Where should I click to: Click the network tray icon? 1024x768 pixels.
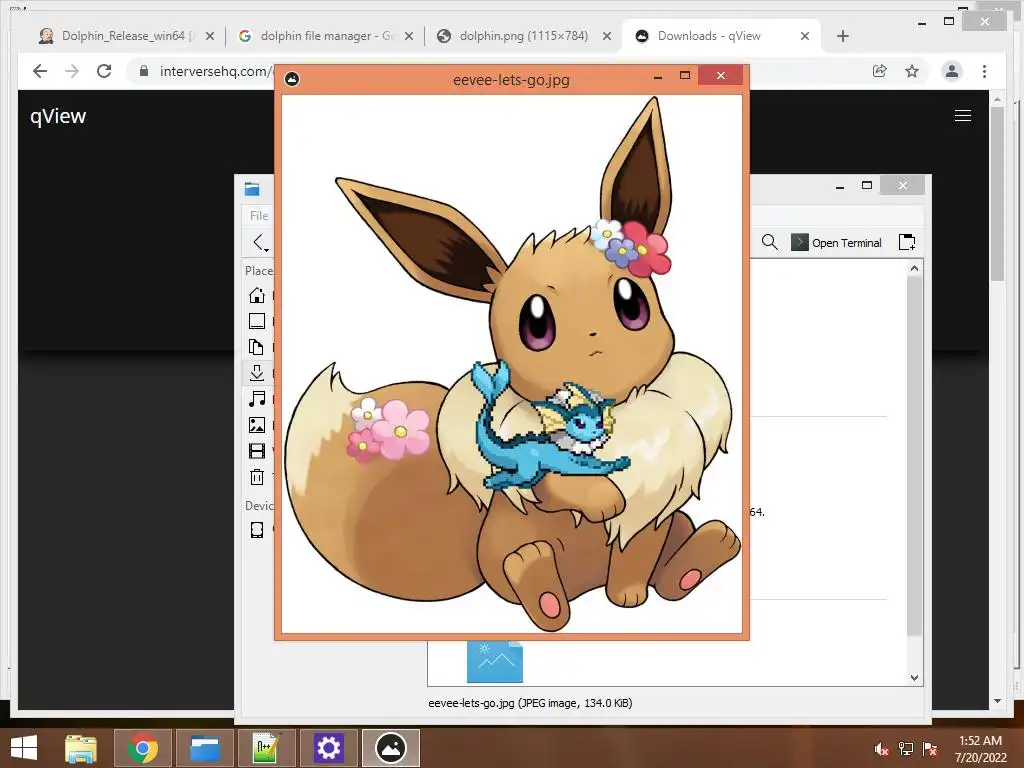click(x=906, y=749)
